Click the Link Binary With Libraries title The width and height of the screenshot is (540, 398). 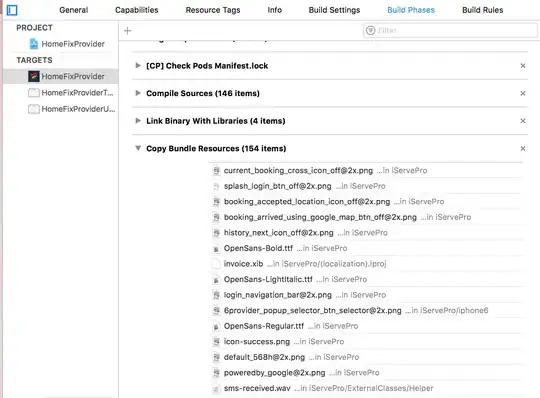tap(216, 121)
